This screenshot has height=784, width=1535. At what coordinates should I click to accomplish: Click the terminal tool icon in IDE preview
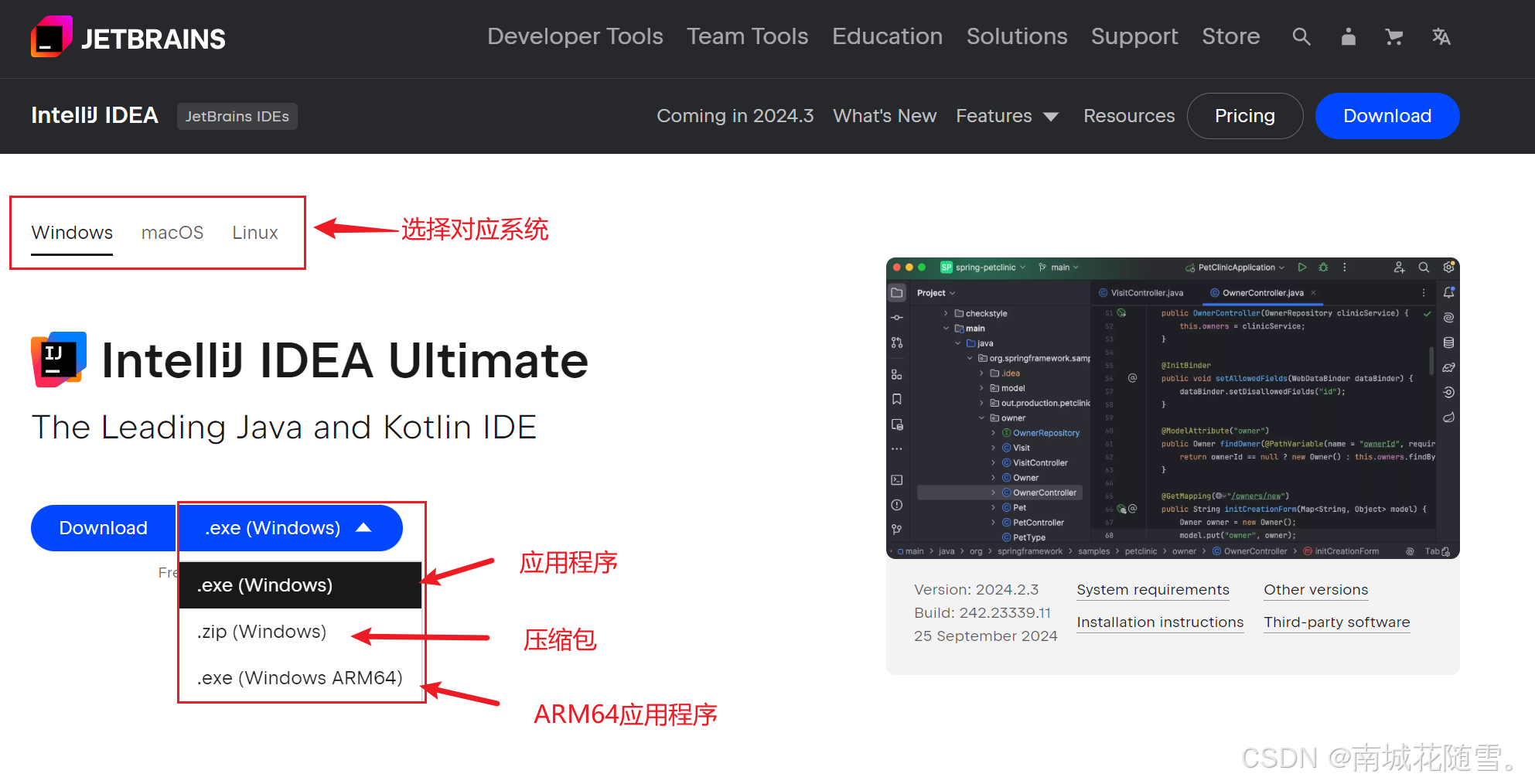click(897, 480)
